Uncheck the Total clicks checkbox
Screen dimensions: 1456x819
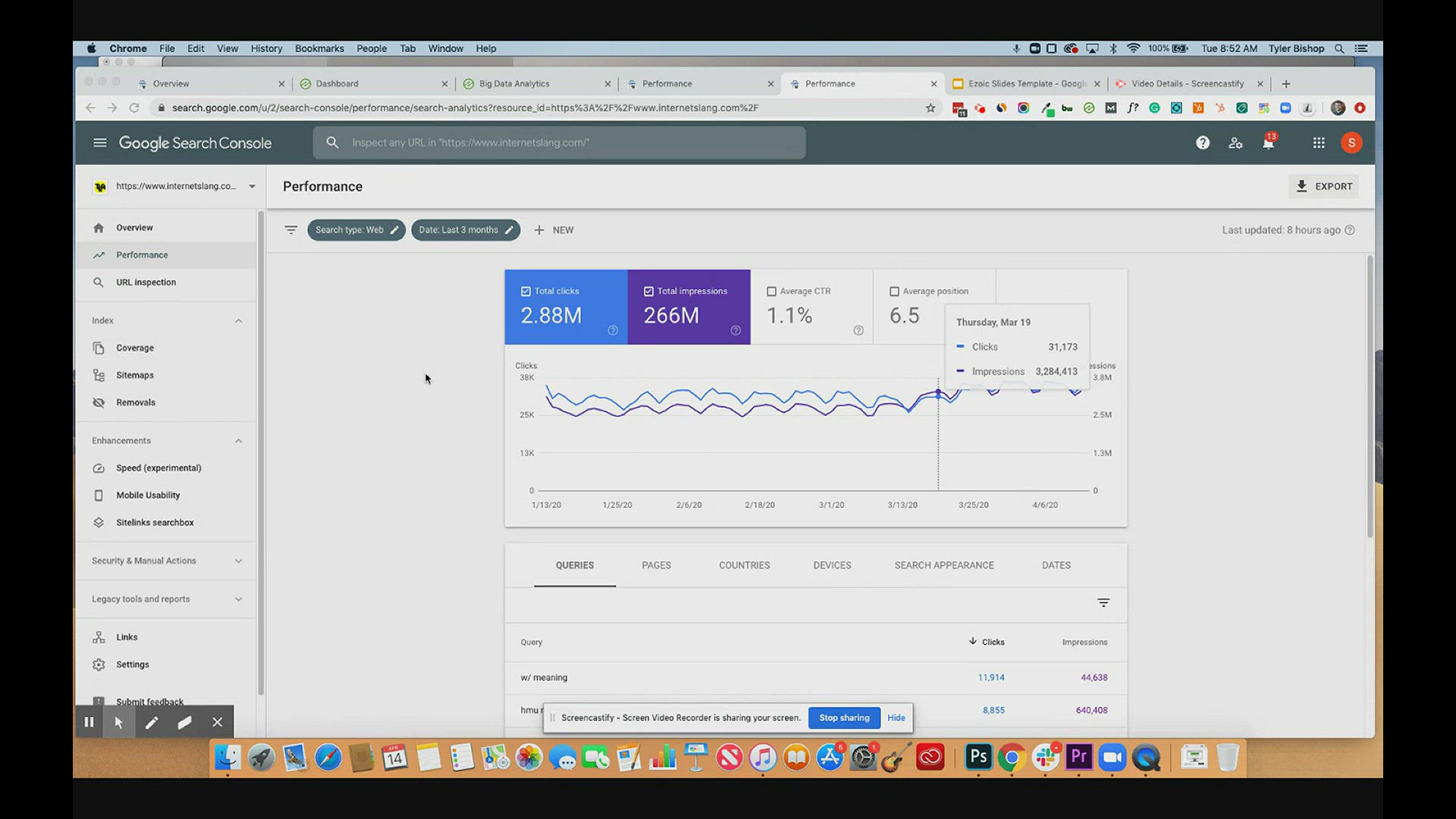click(526, 291)
